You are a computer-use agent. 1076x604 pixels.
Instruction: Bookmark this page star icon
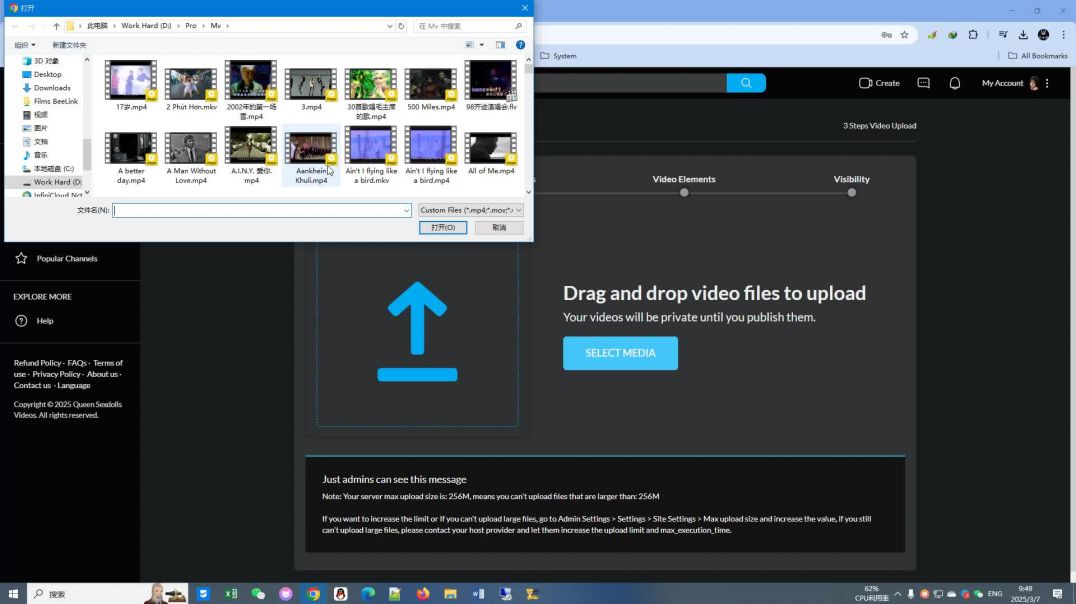pos(904,35)
